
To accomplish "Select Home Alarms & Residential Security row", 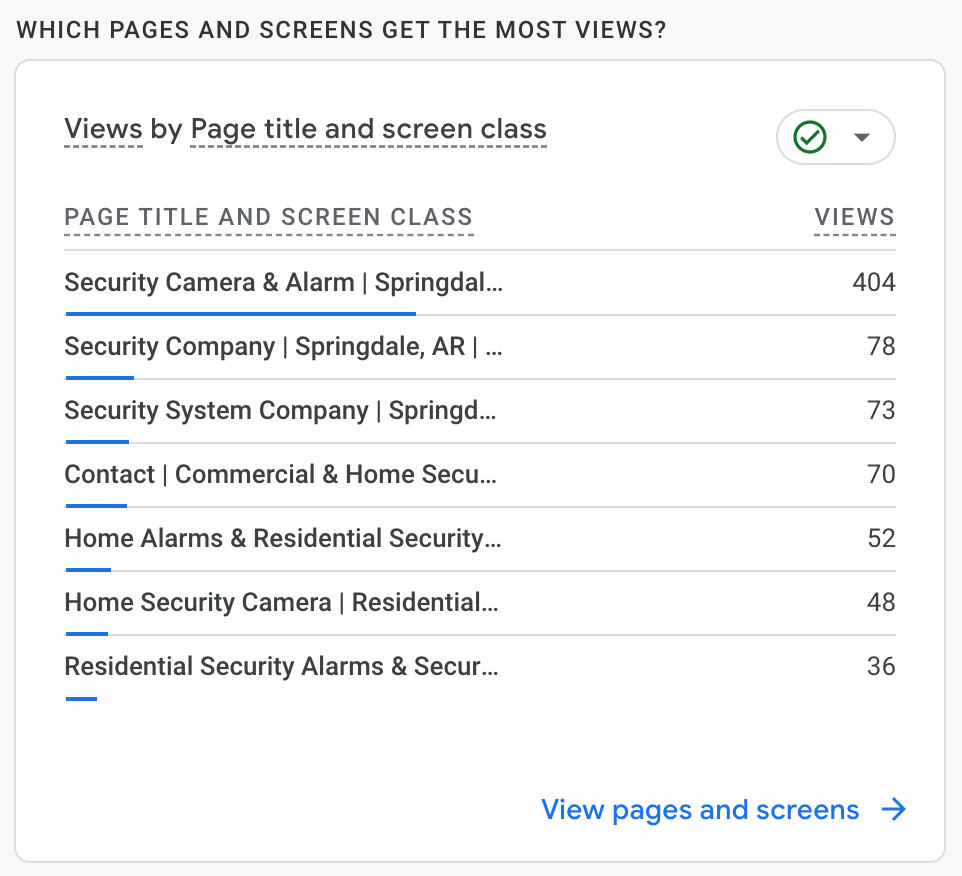I will 282,539.
